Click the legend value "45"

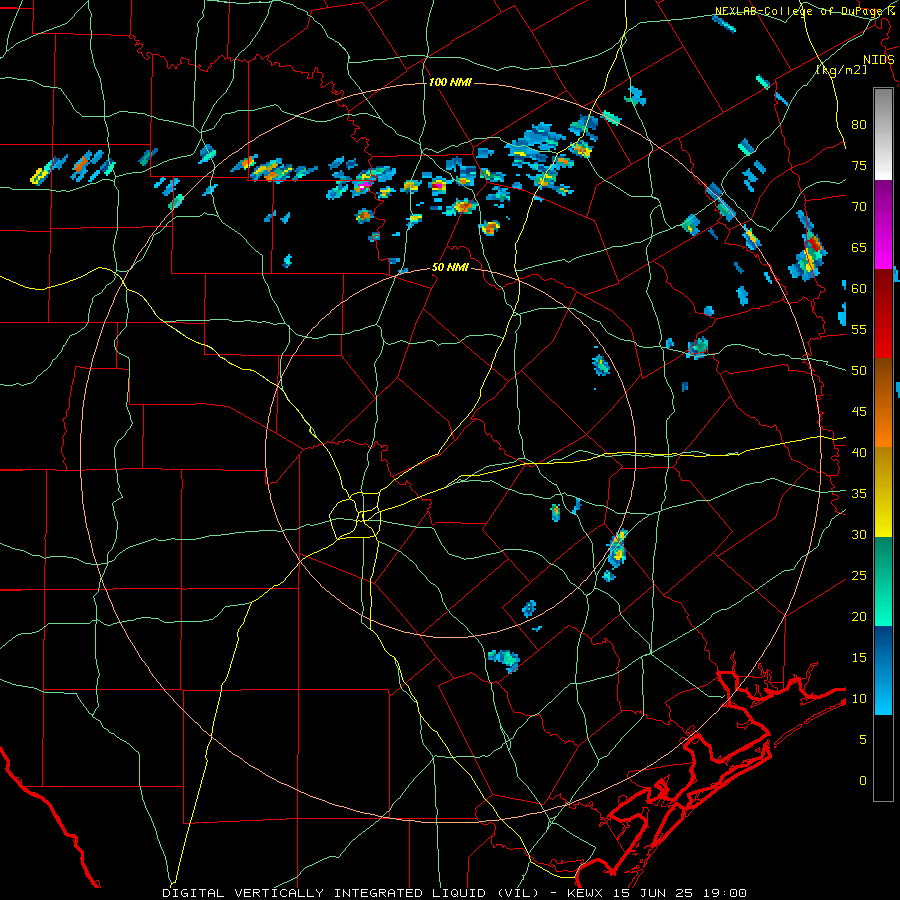859,412
